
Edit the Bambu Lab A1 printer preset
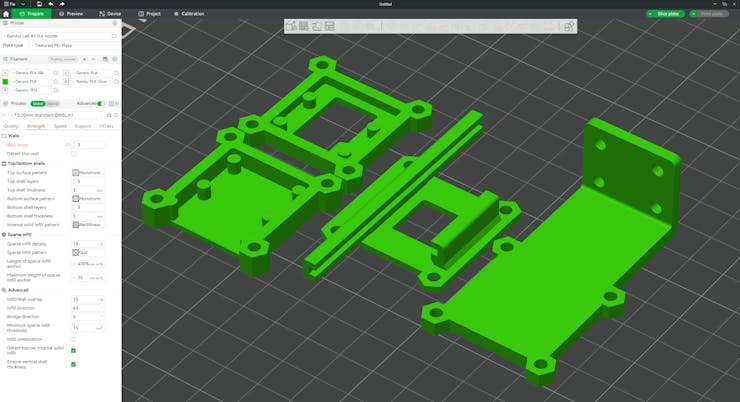(114, 36)
